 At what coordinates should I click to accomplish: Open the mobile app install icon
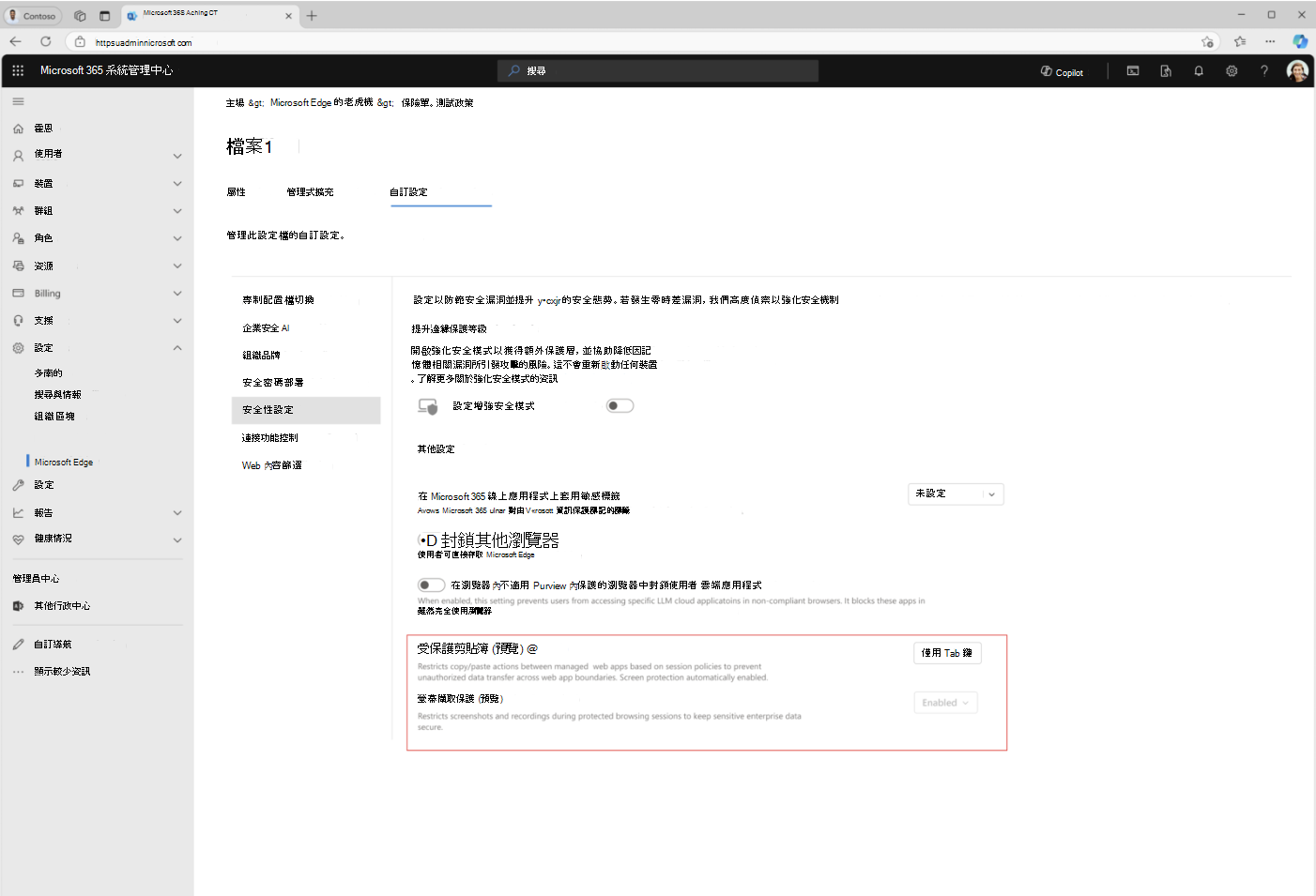(1166, 71)
